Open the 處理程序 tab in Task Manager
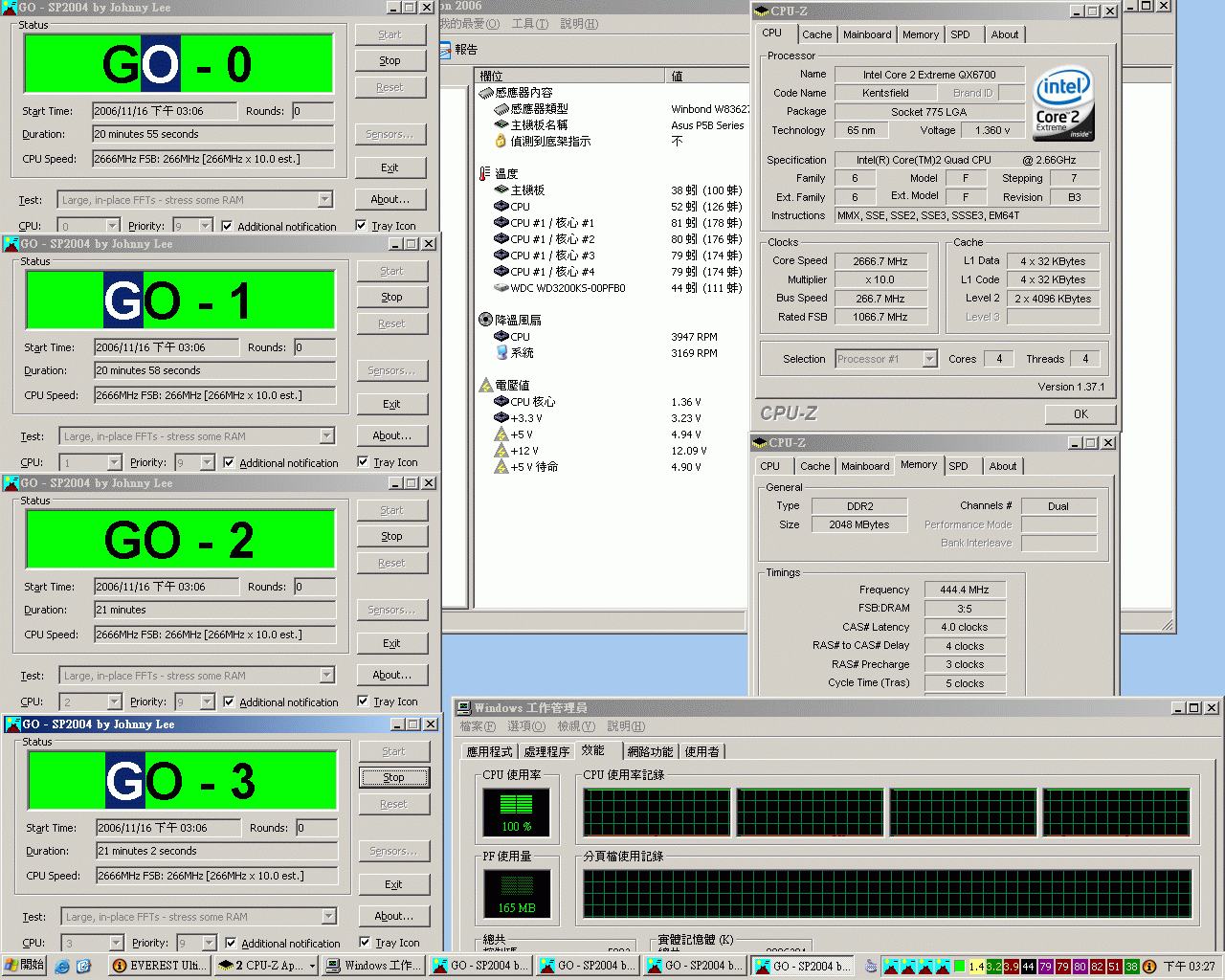Viewport: 1225px width, 980px height. coord(546,752)
